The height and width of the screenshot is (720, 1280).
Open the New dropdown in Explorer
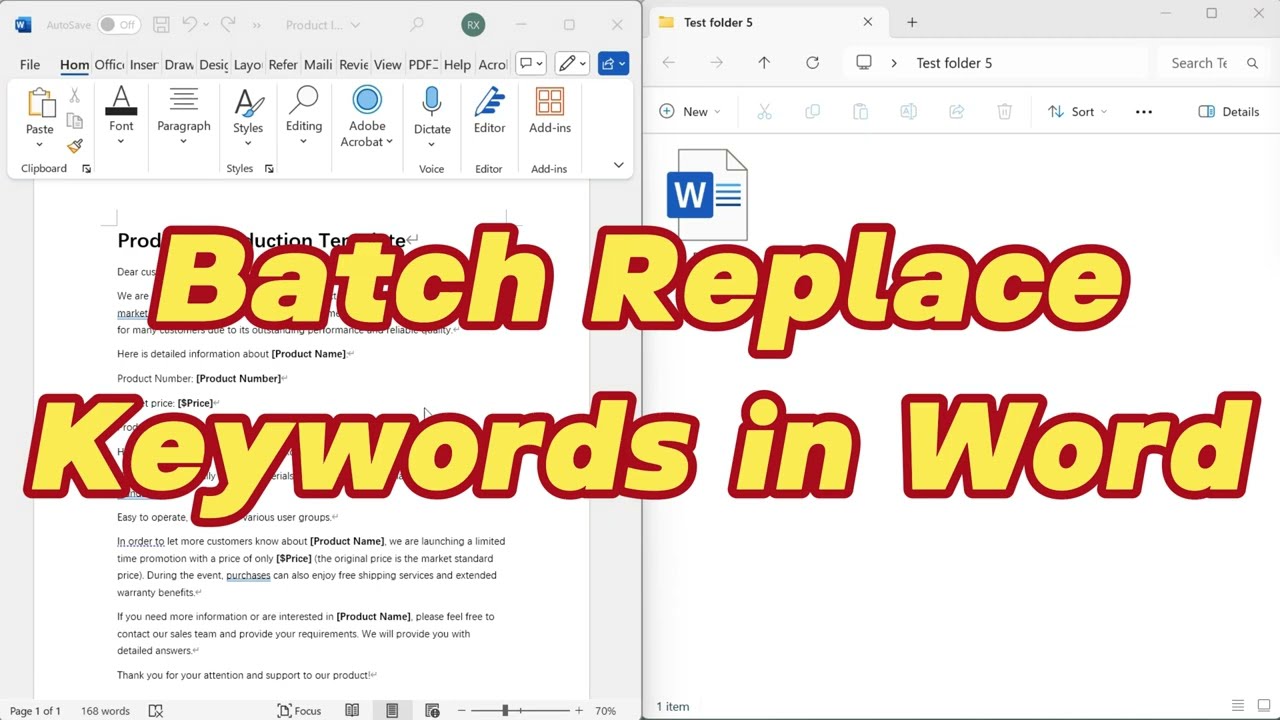(x=690, y=112)
